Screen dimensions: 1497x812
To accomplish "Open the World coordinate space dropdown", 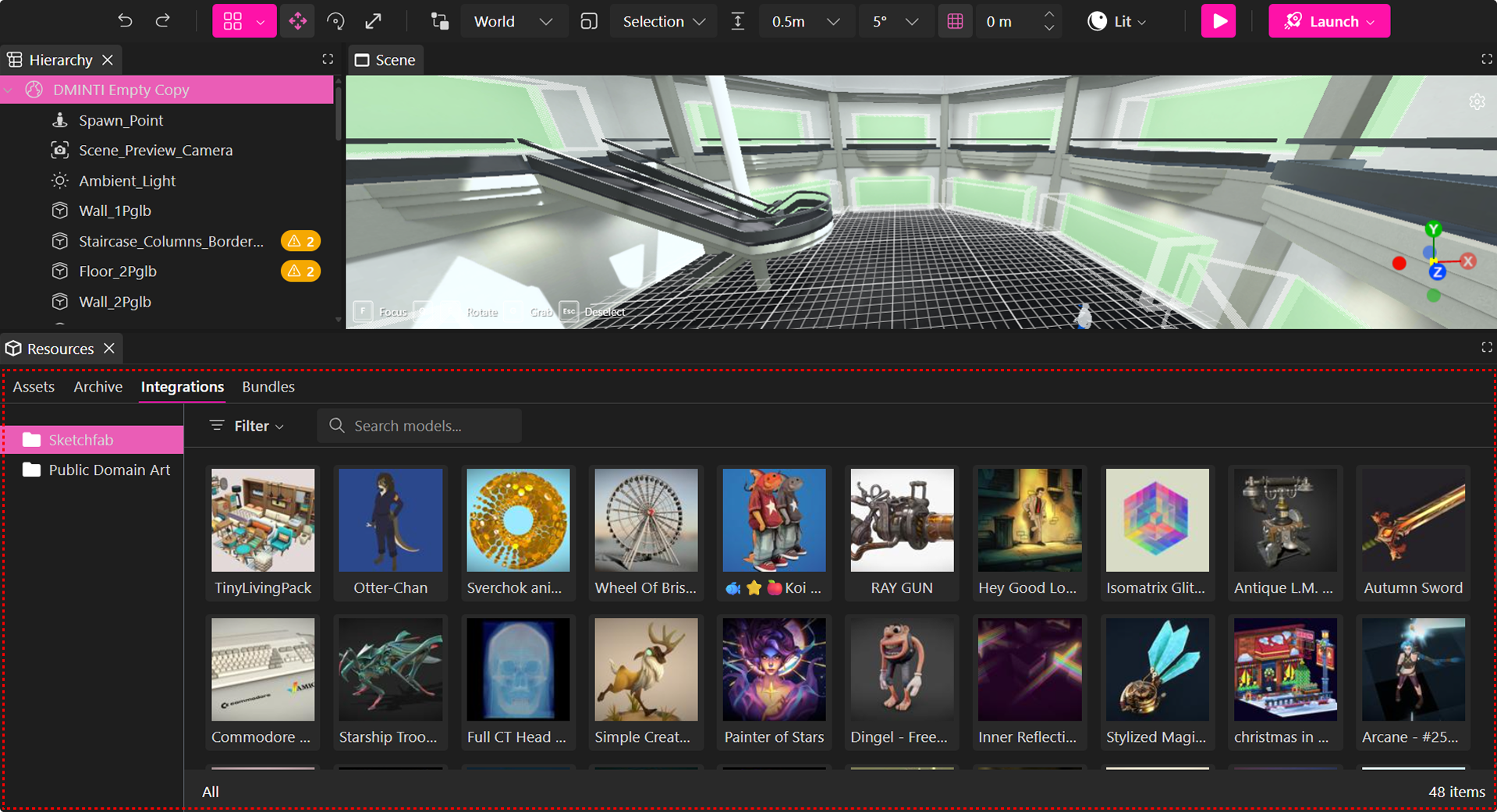I will [513, 21].
